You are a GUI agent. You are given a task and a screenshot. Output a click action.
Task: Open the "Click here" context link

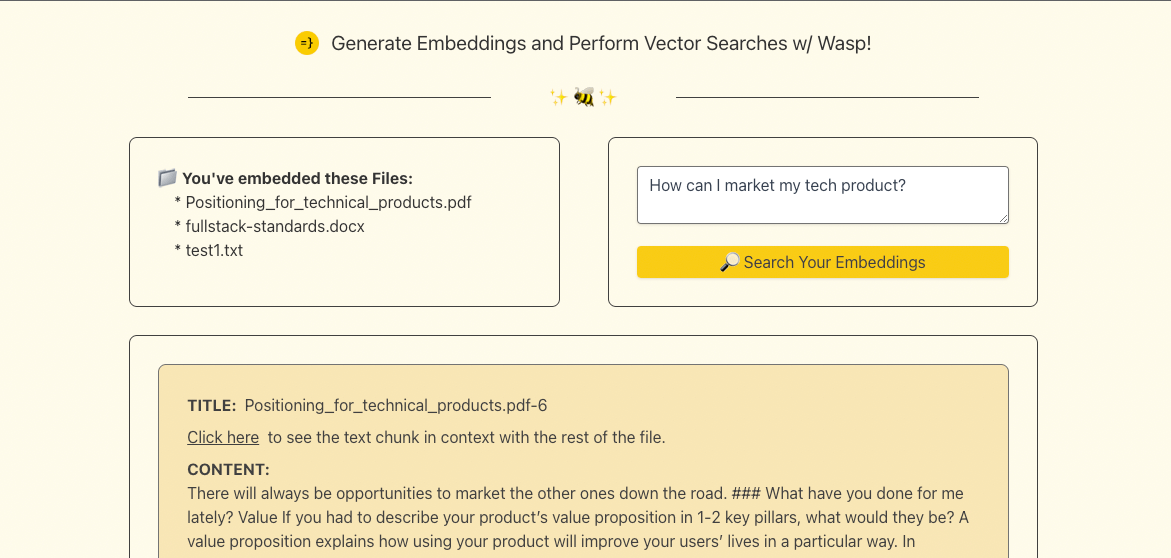(x=223, y=437)
